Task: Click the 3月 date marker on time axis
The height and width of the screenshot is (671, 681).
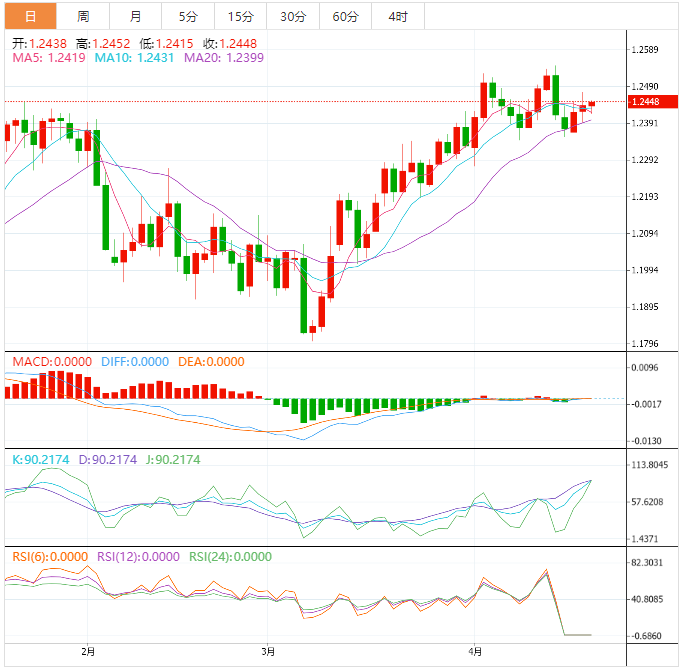Action: 266,652
